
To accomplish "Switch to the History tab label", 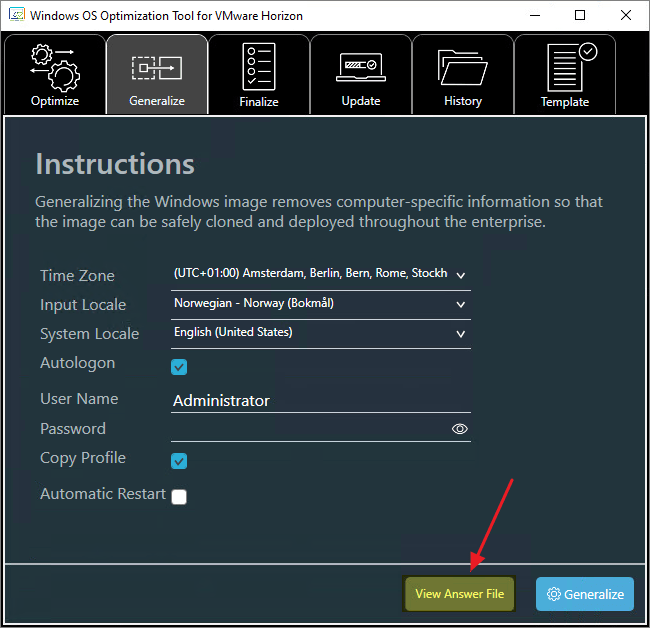I will coord(463,101).
